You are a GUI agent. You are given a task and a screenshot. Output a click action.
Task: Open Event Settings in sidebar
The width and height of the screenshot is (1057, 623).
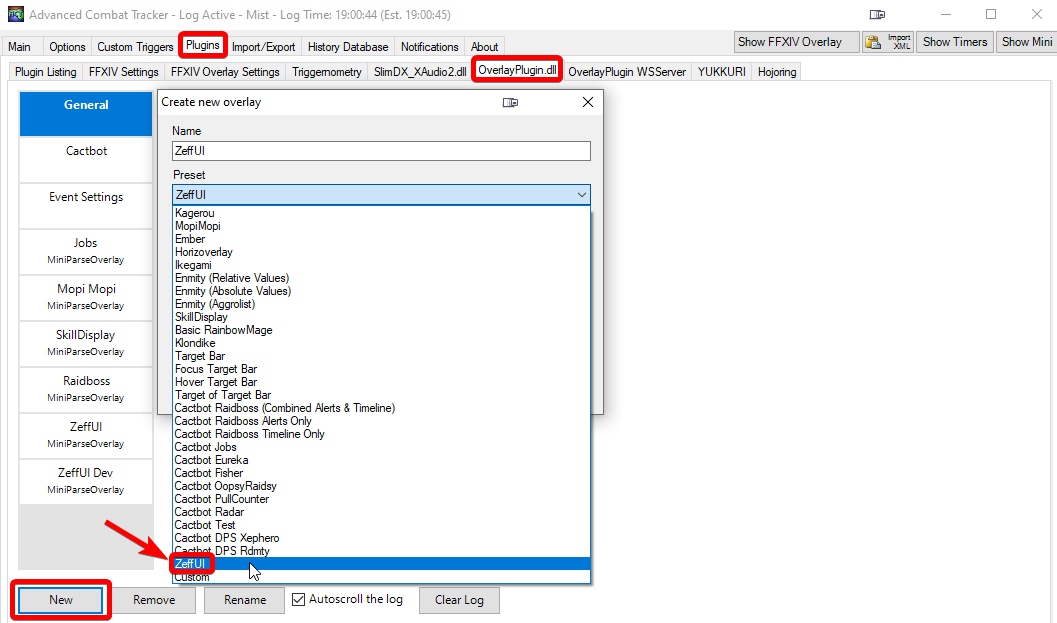(86, 205)
